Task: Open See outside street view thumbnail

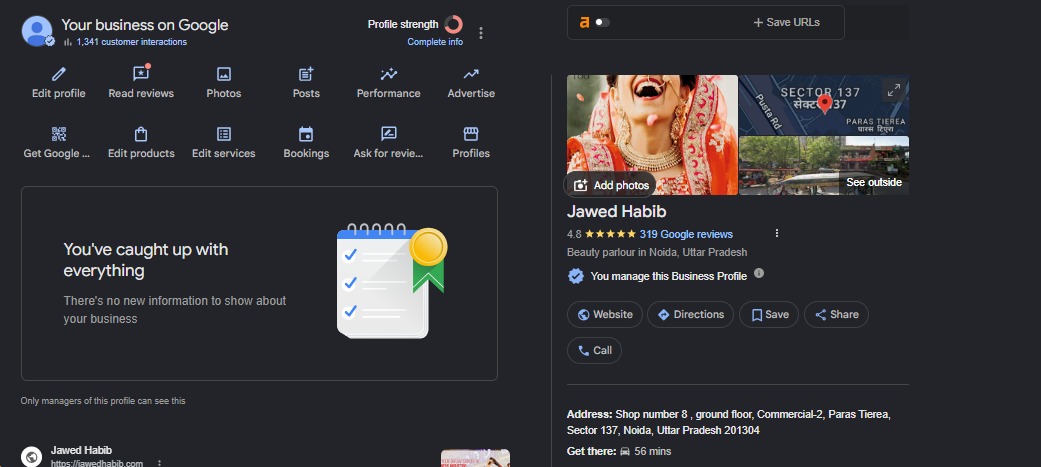Action: [823, 165]
